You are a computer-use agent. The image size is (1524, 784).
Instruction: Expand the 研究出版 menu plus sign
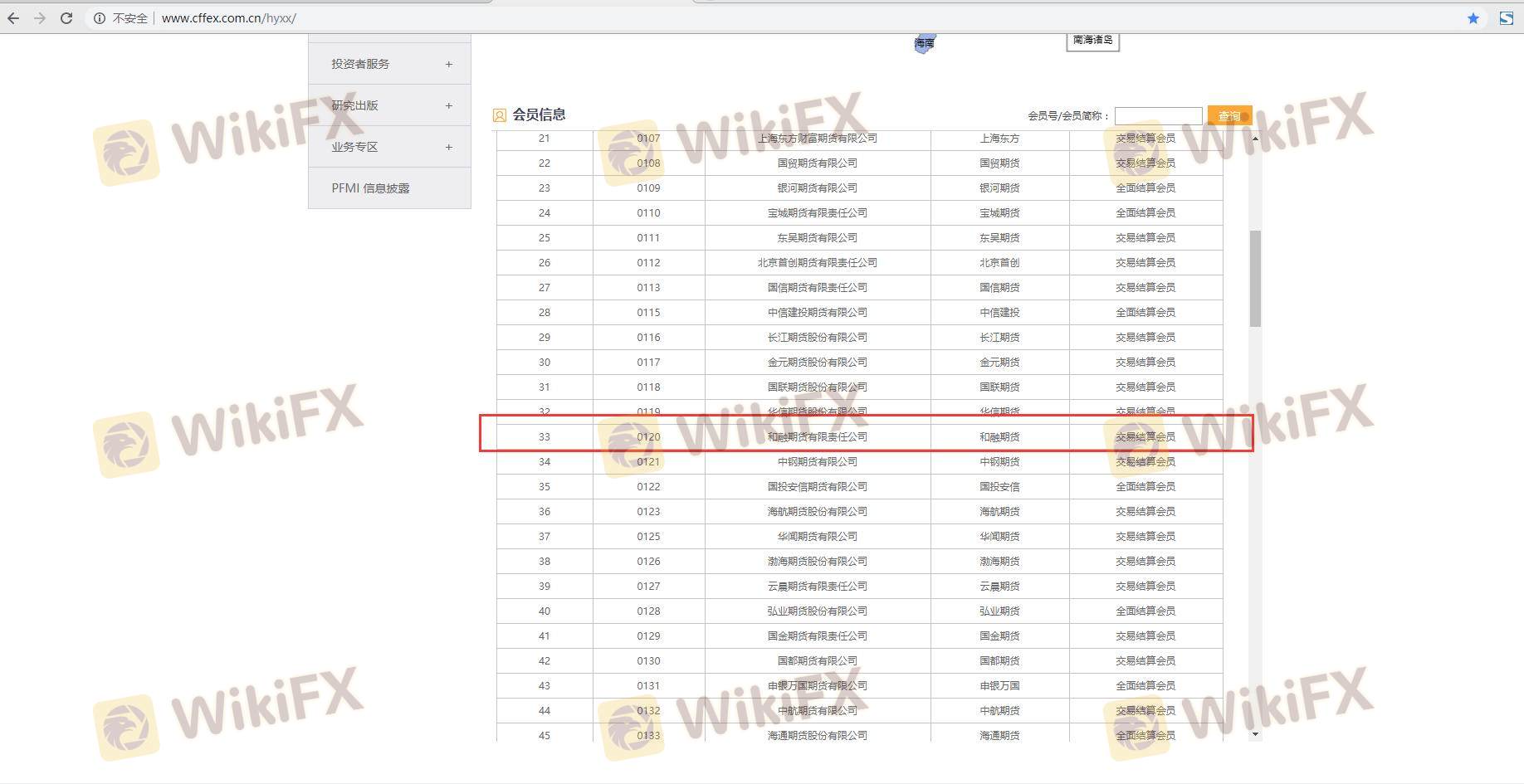coord(448,105)
